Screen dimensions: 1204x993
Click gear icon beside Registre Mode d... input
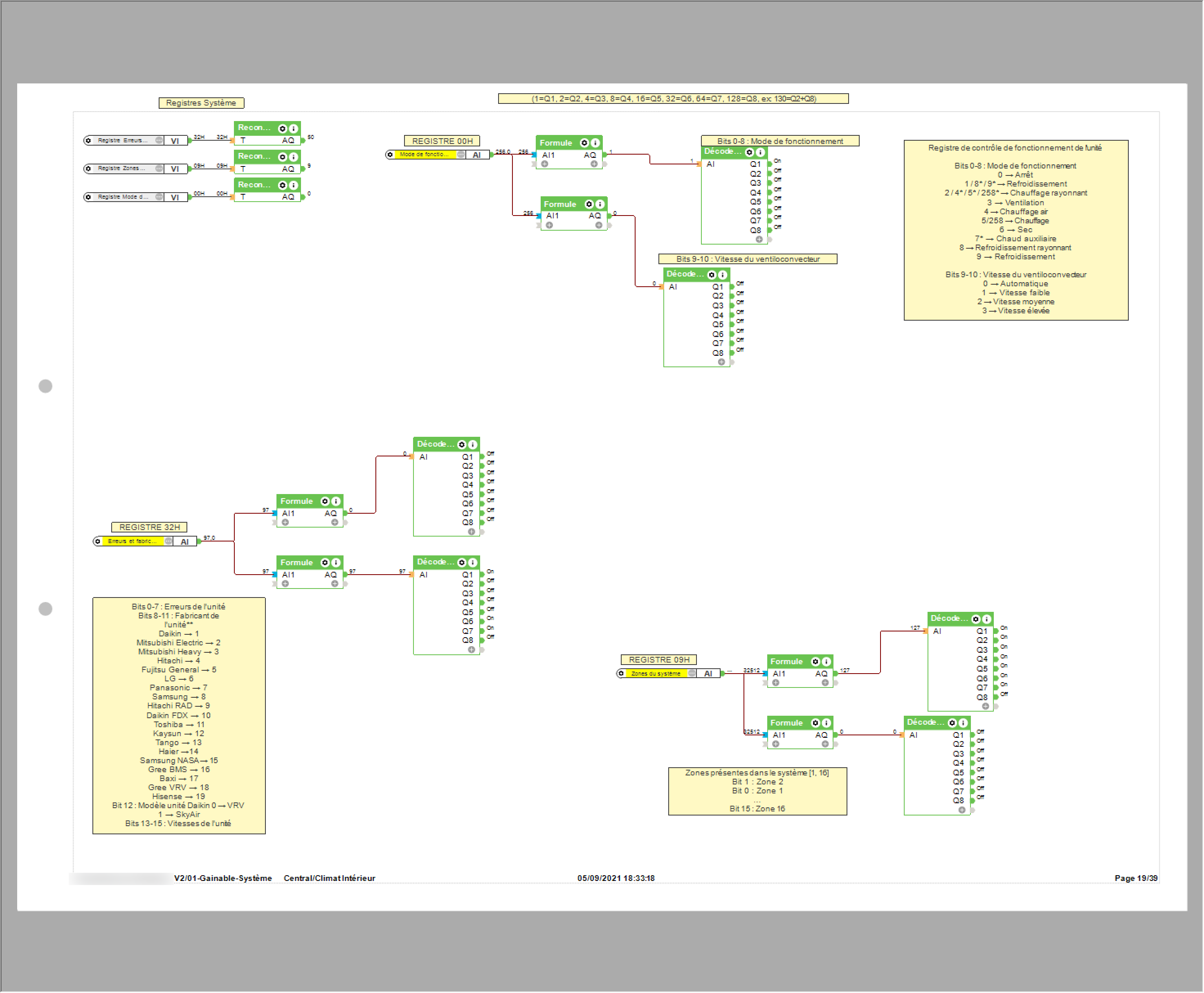88,197
